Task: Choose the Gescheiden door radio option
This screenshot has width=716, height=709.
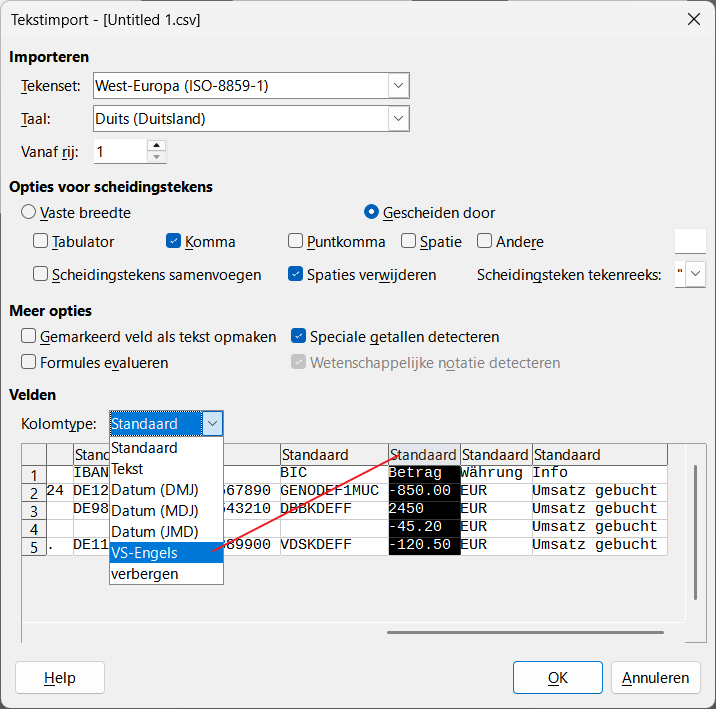Action: click(x=372, y=212)
